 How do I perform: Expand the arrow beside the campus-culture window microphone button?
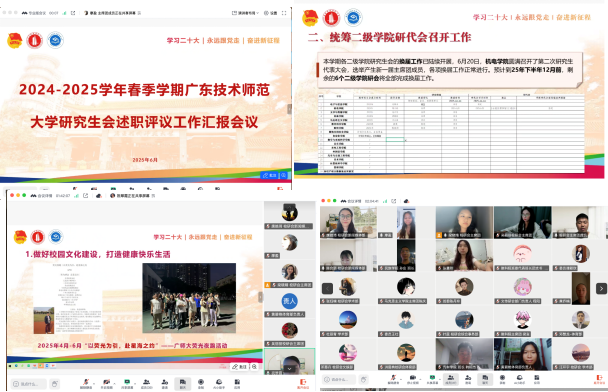point(94,382)
